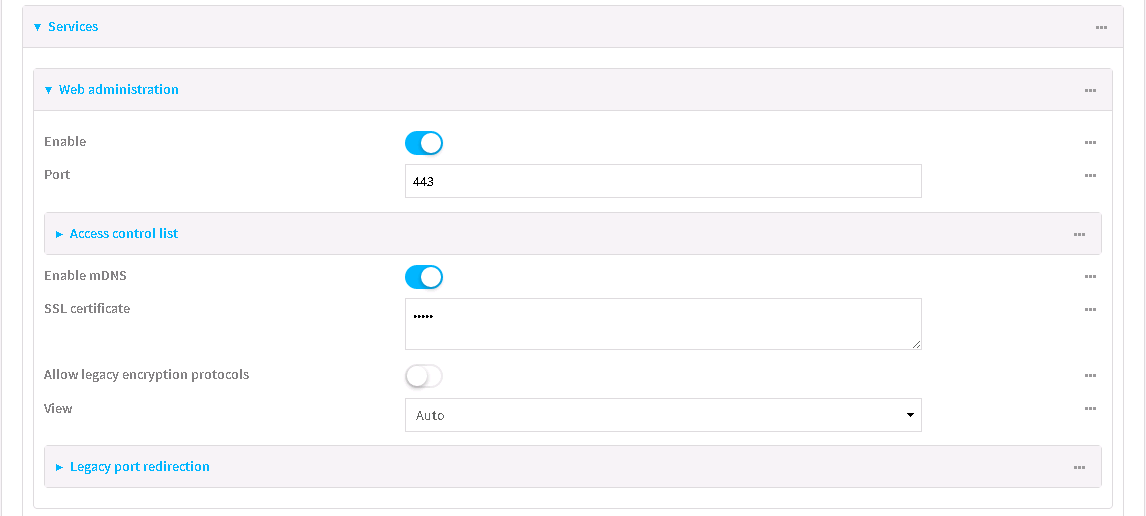The width and height of the screenshot is (1146, 516).
Task: Click ellipsis icon beside SSL certificate
Action: point(1090,310)
